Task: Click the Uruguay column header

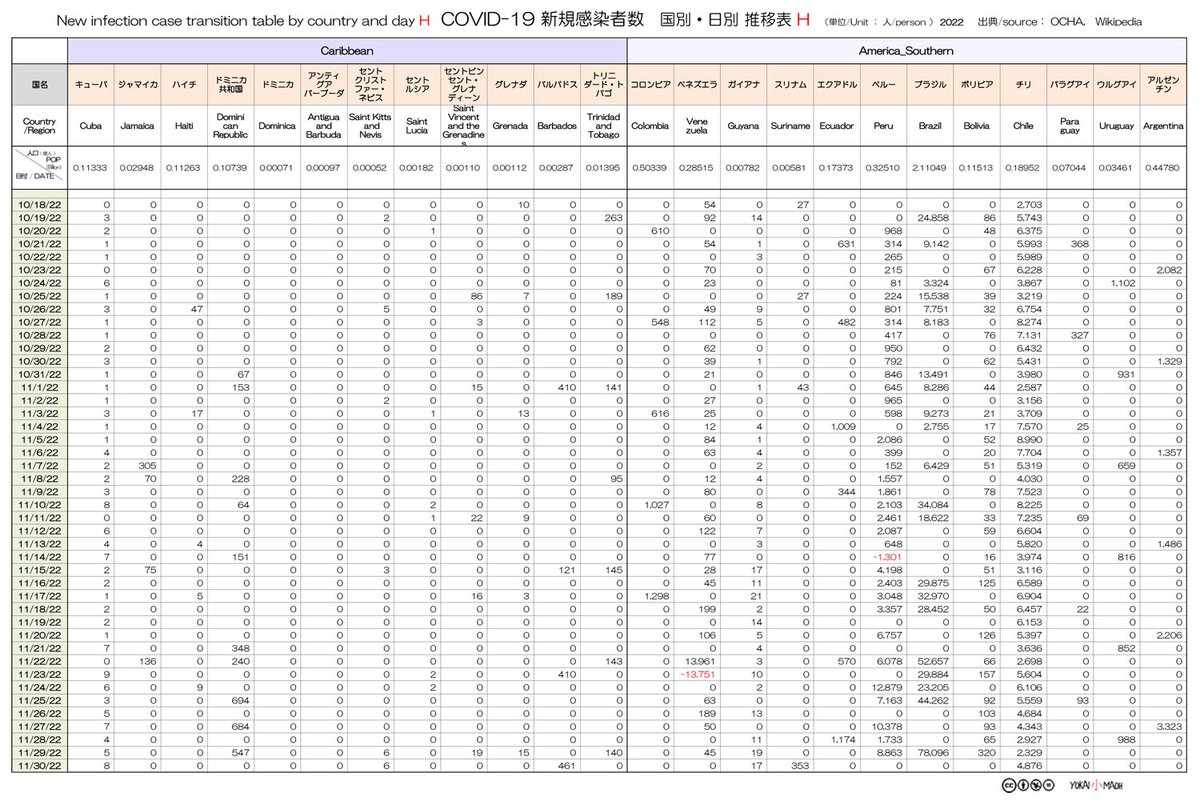Action: pos(1115,127)
